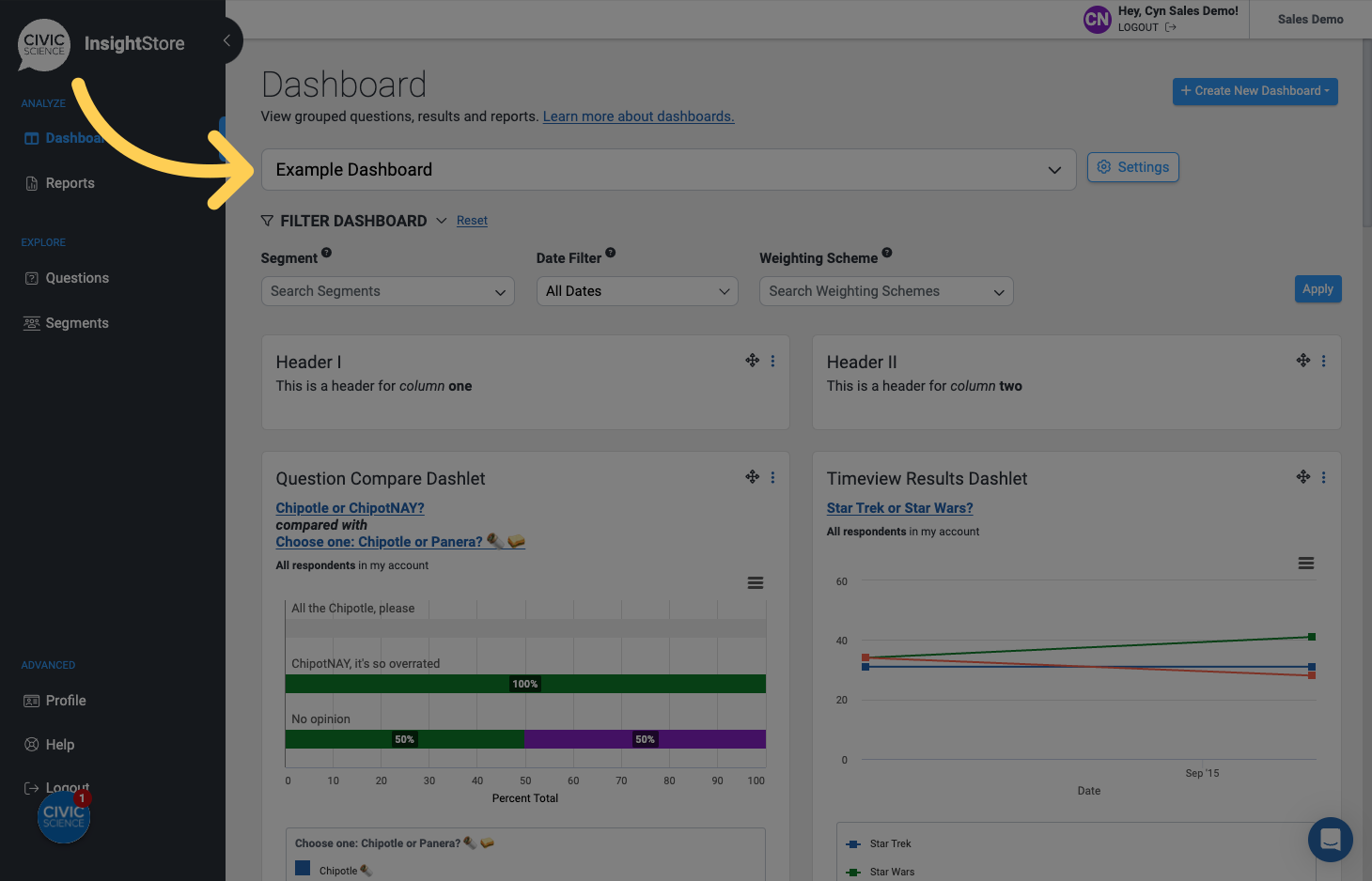Open dashboard Settings

pyautogui.click(x=1133, y=167)
